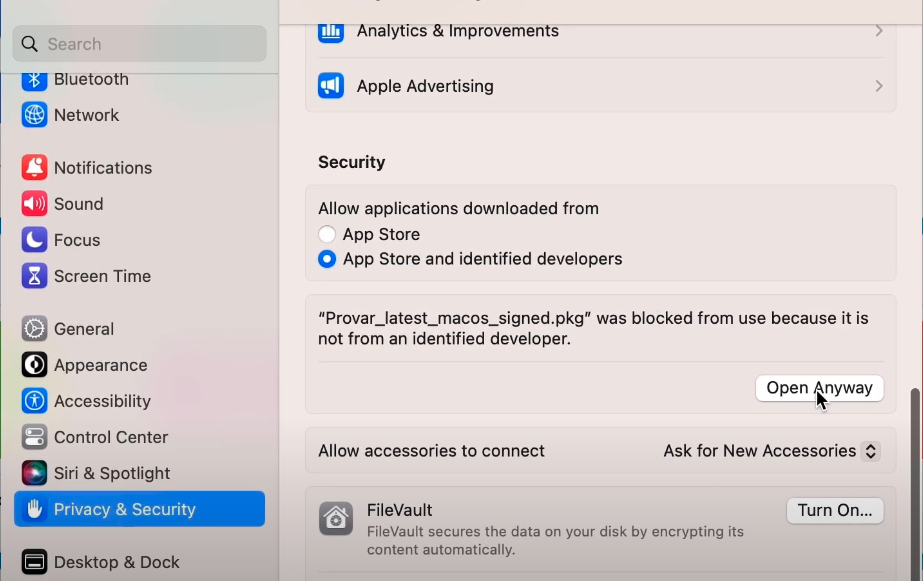Open Focus moon icon
This screenshot has width=923, height=581.
pos(34,240)
